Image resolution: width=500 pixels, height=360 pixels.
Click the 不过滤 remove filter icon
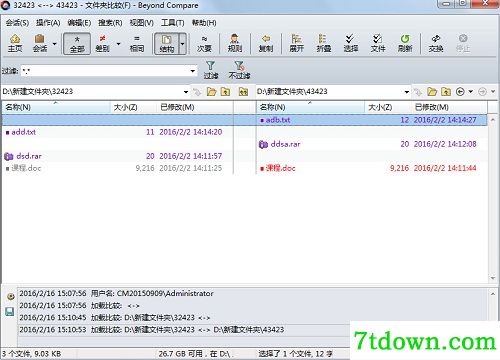pos(239,70)
